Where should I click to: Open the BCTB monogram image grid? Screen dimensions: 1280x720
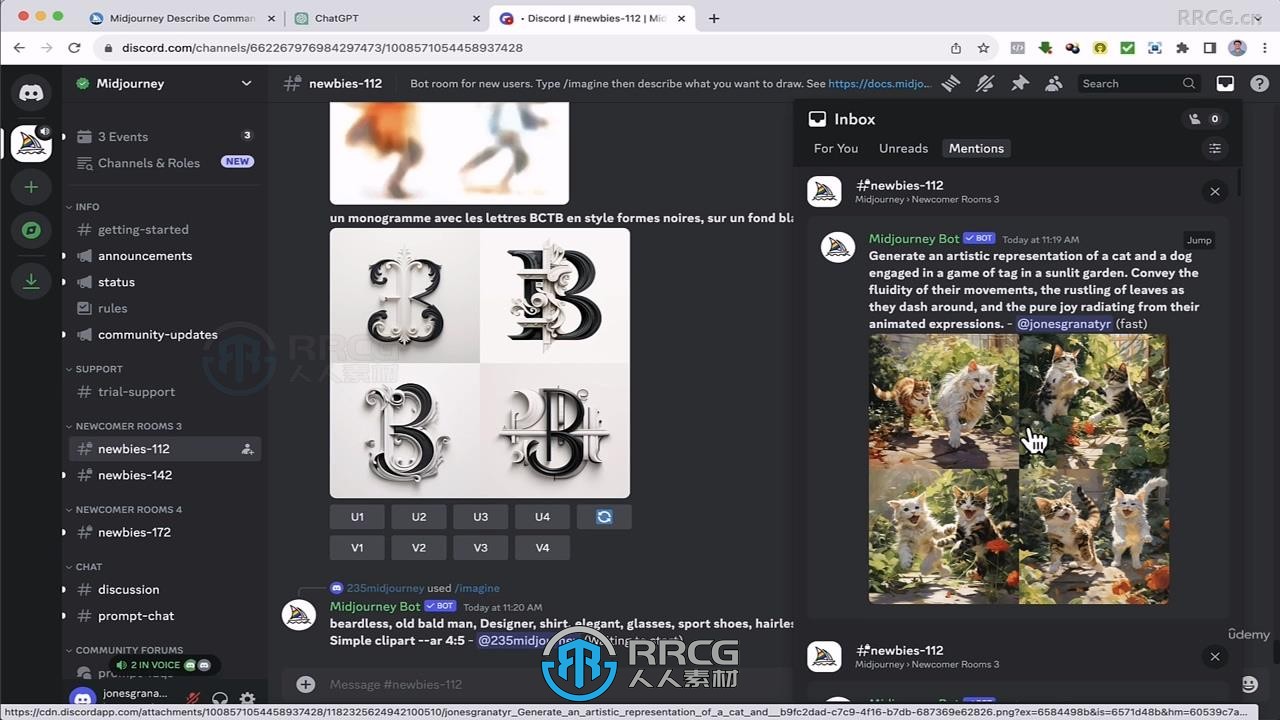(480, 363)
